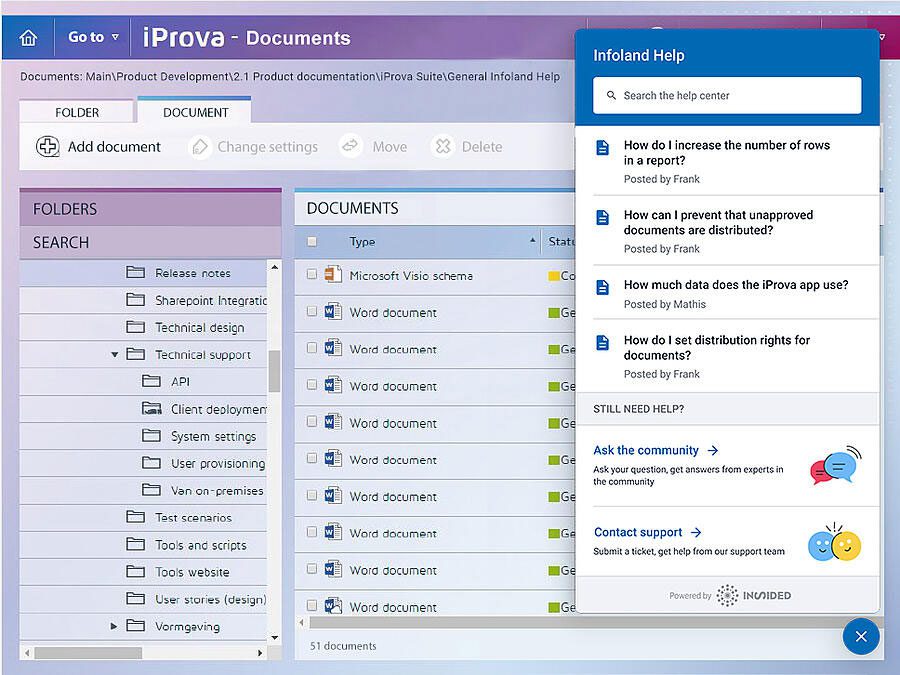Open the Go to dropdown menu

[93, 38]
